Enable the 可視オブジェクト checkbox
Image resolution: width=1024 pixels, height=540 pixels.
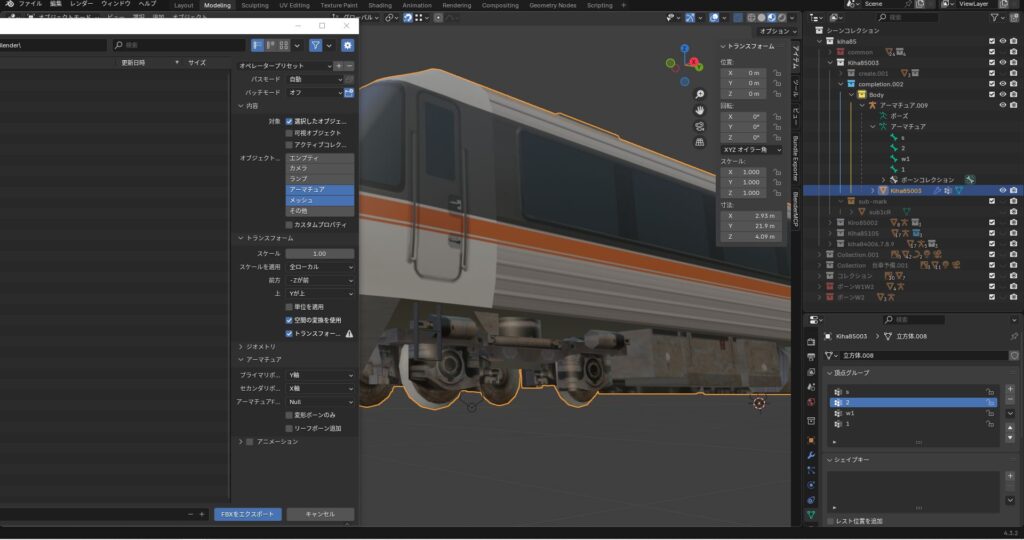pyautogui.click(x=289, y=133)
